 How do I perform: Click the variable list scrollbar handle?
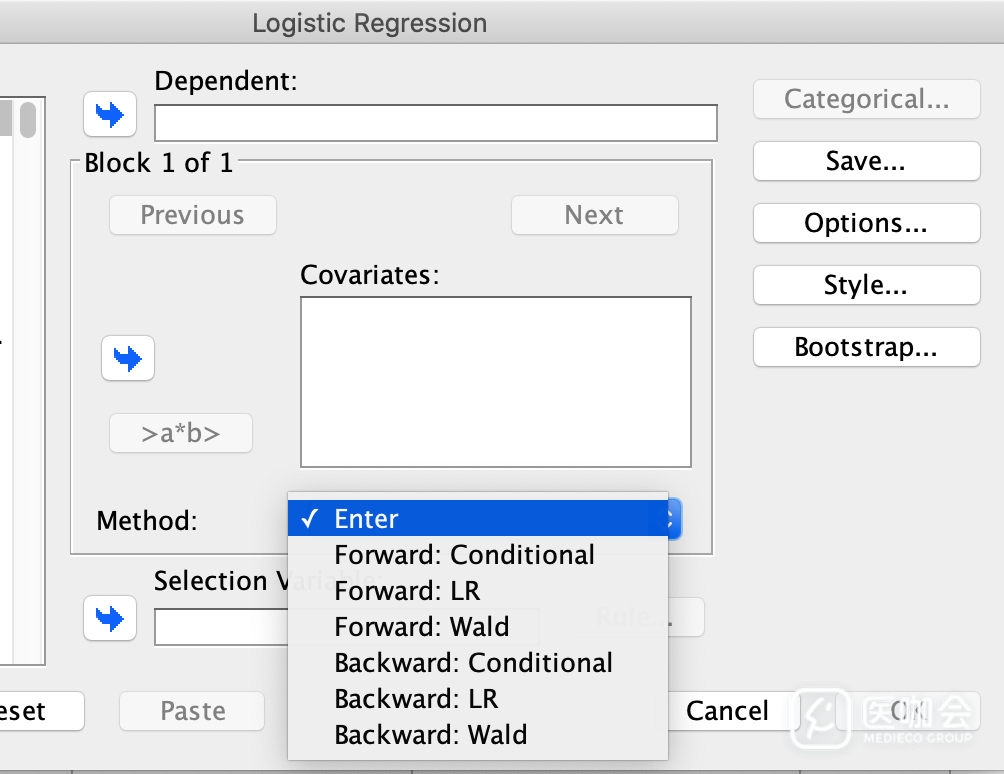pos(27,119)
